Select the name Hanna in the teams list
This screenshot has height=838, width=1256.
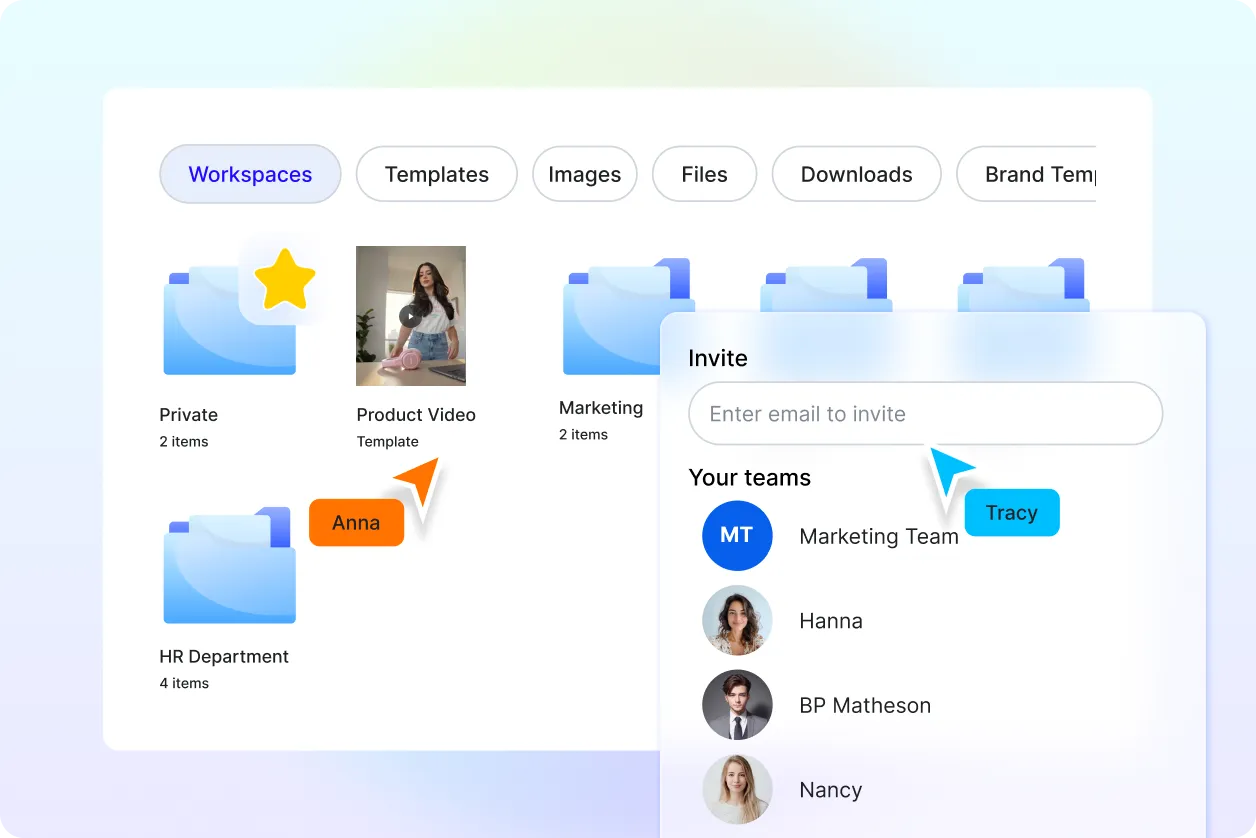tap(831, 621)
